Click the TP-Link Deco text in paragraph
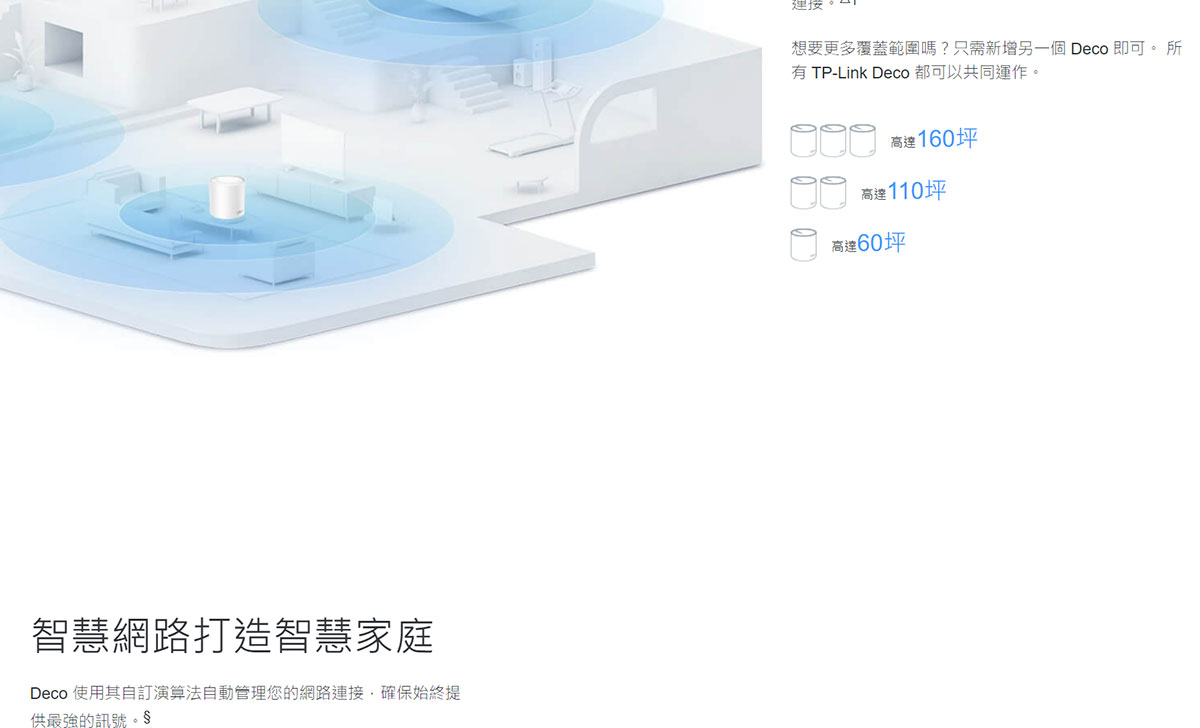The height and width of the screenshot is (728, 1200). pos(860,73)
